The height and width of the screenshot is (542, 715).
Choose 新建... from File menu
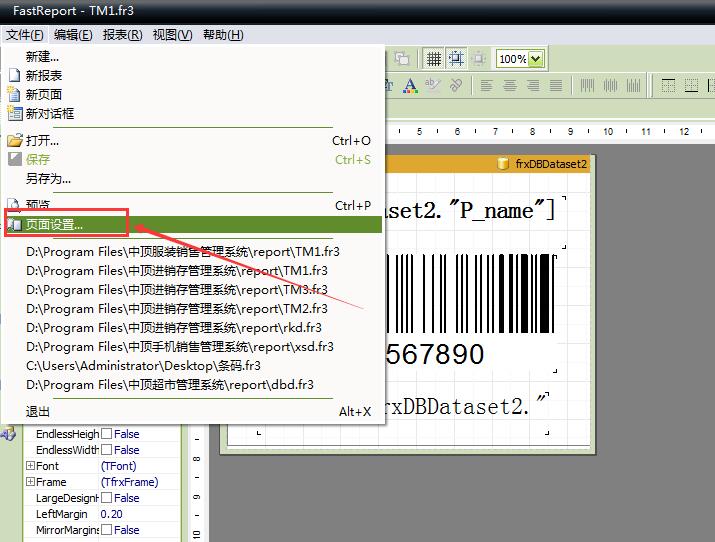[x=193, y=57]
